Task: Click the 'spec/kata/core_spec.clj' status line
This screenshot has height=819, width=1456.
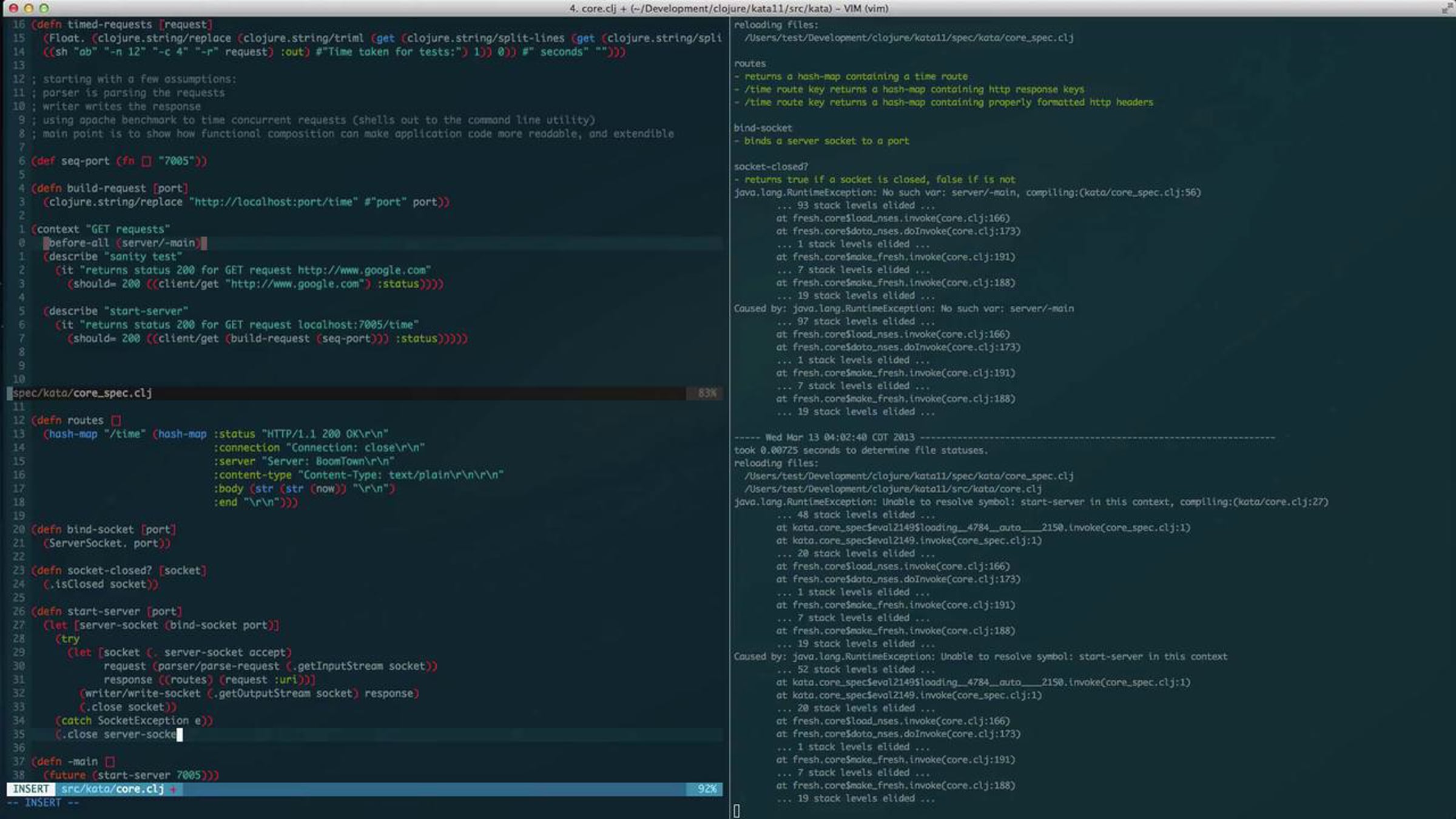Action: (364, 393)
